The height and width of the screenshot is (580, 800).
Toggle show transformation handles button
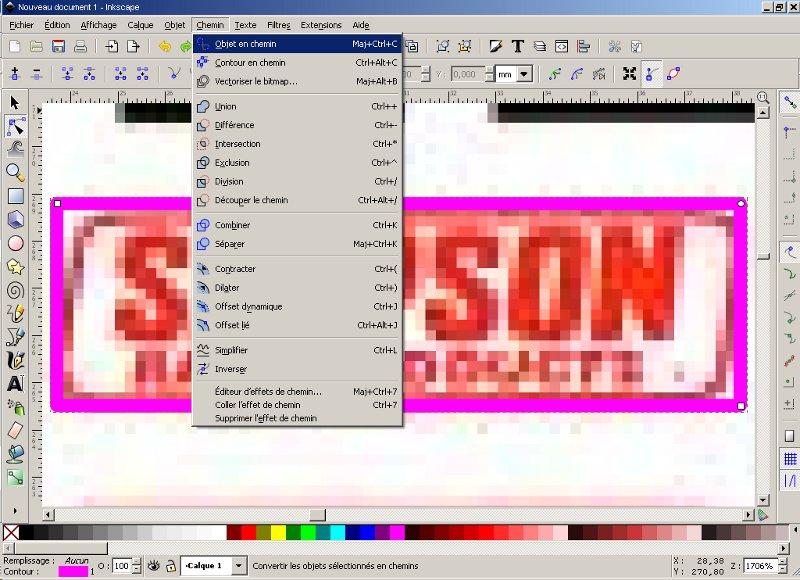[x=629, y=74]
